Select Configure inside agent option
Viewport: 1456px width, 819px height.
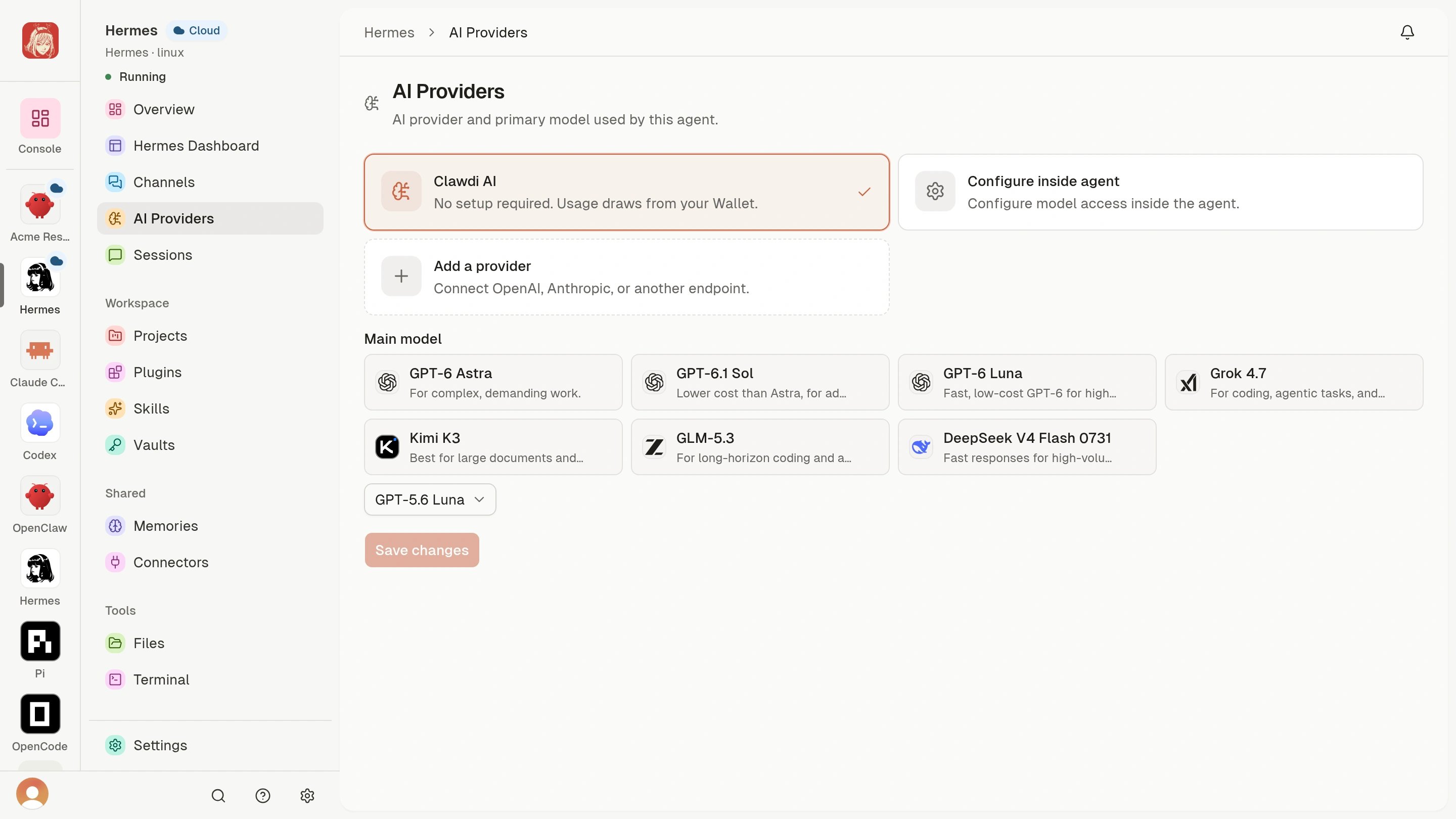tap(1160, 192)
